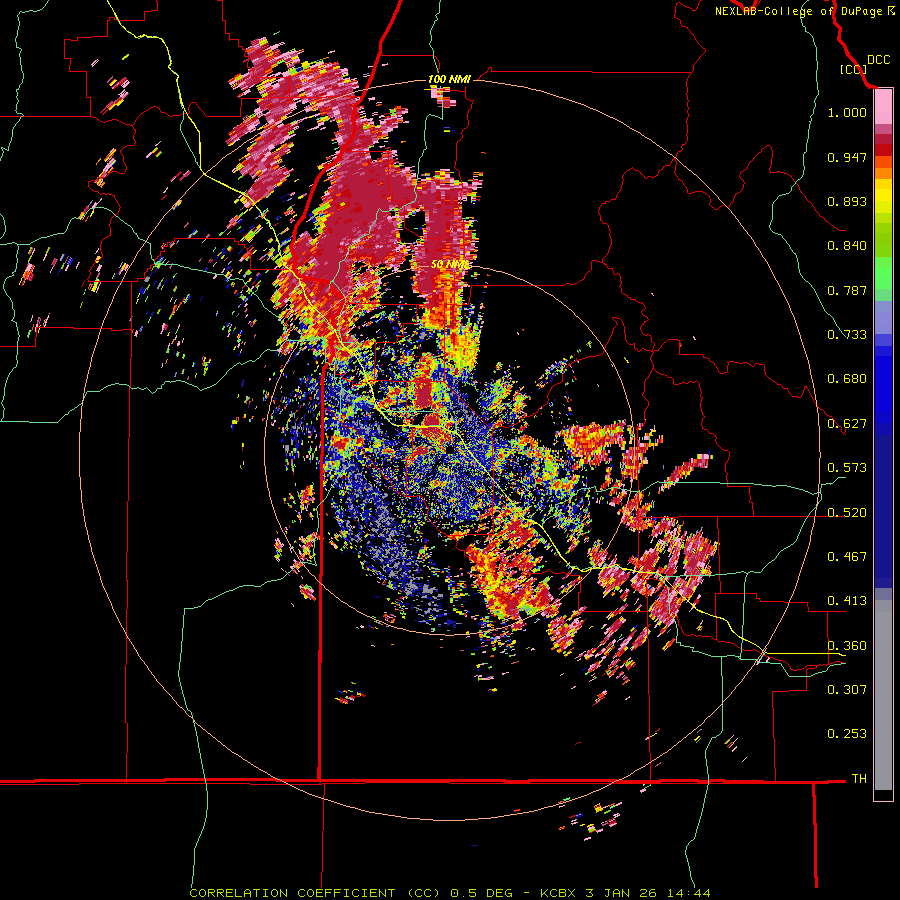
Task: Click the 0.253 value on the color scale
Action: (847, 734)
